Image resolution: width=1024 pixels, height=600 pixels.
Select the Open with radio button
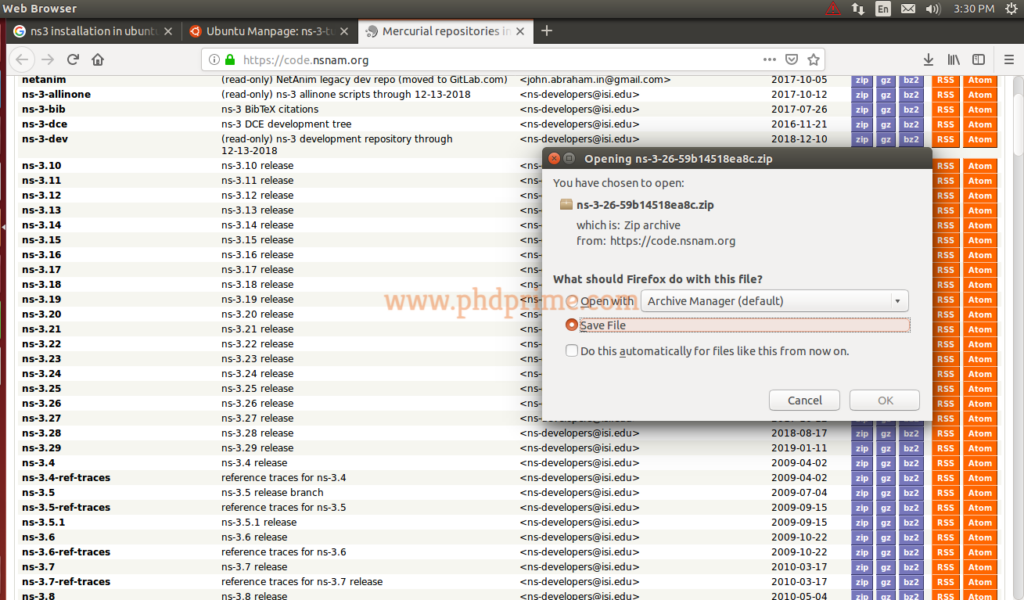coord(571,300)
